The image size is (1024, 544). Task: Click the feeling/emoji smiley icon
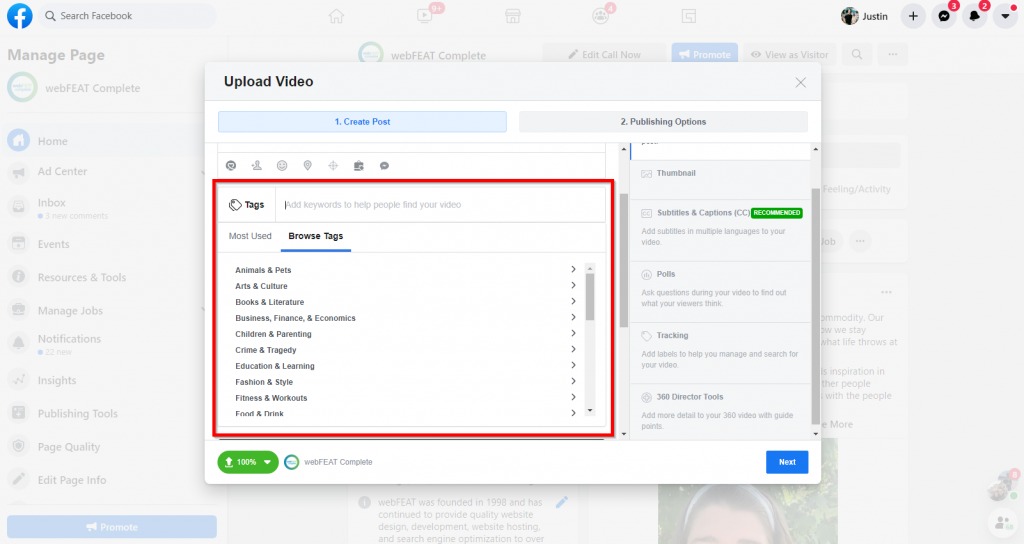click(282, 166)
